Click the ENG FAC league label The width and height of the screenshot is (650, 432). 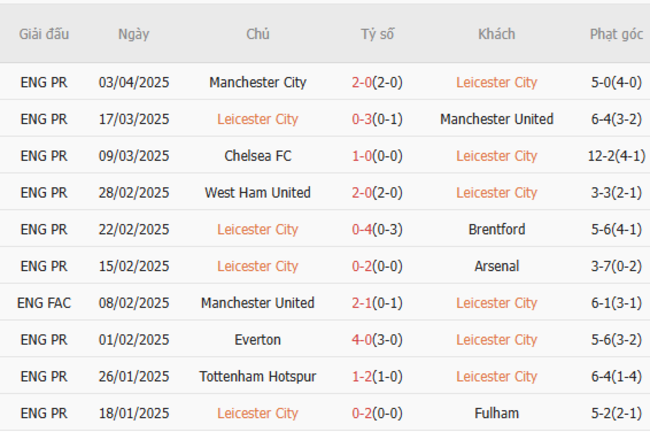[x=44, y=303]
